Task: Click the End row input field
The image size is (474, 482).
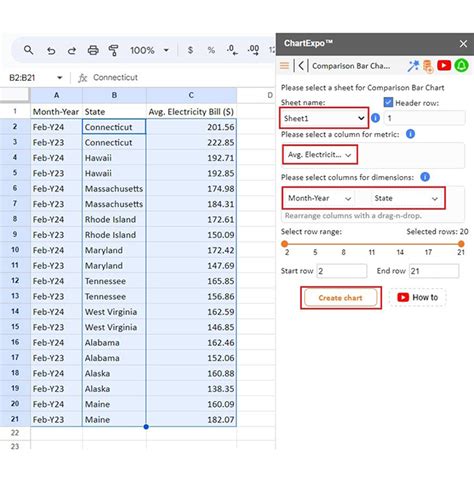Action: [x=434, y=271]
